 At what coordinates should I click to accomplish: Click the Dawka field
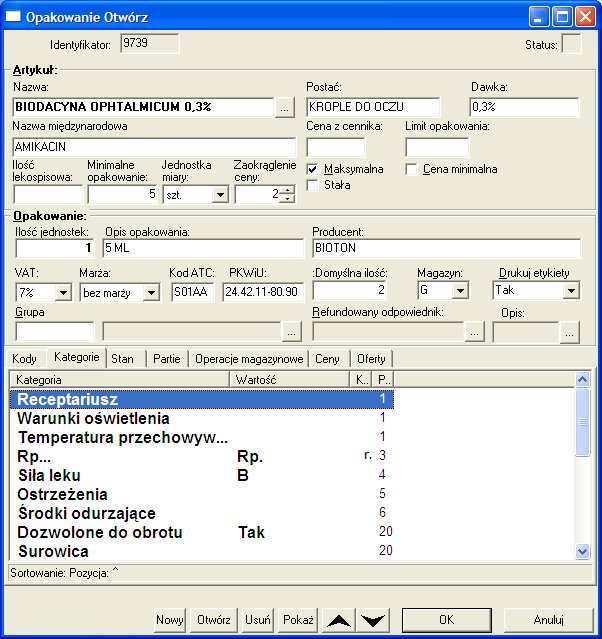(x=524, y=107)
